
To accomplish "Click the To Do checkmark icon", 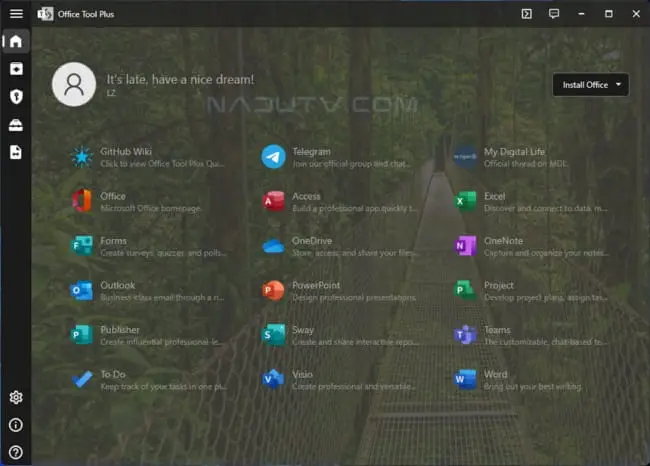I will coord(82,379).
